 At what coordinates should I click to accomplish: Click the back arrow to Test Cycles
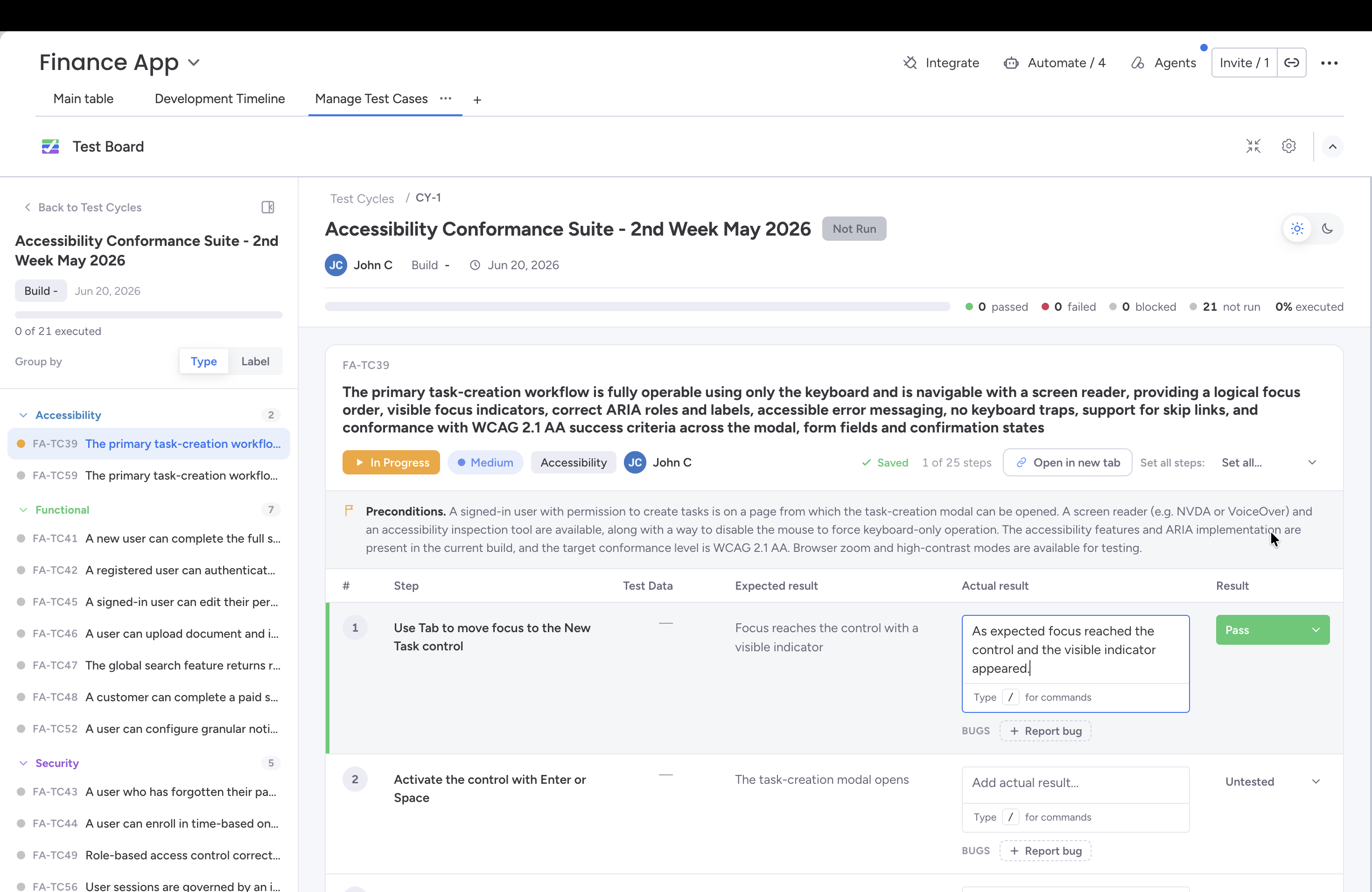click(27, 207)
